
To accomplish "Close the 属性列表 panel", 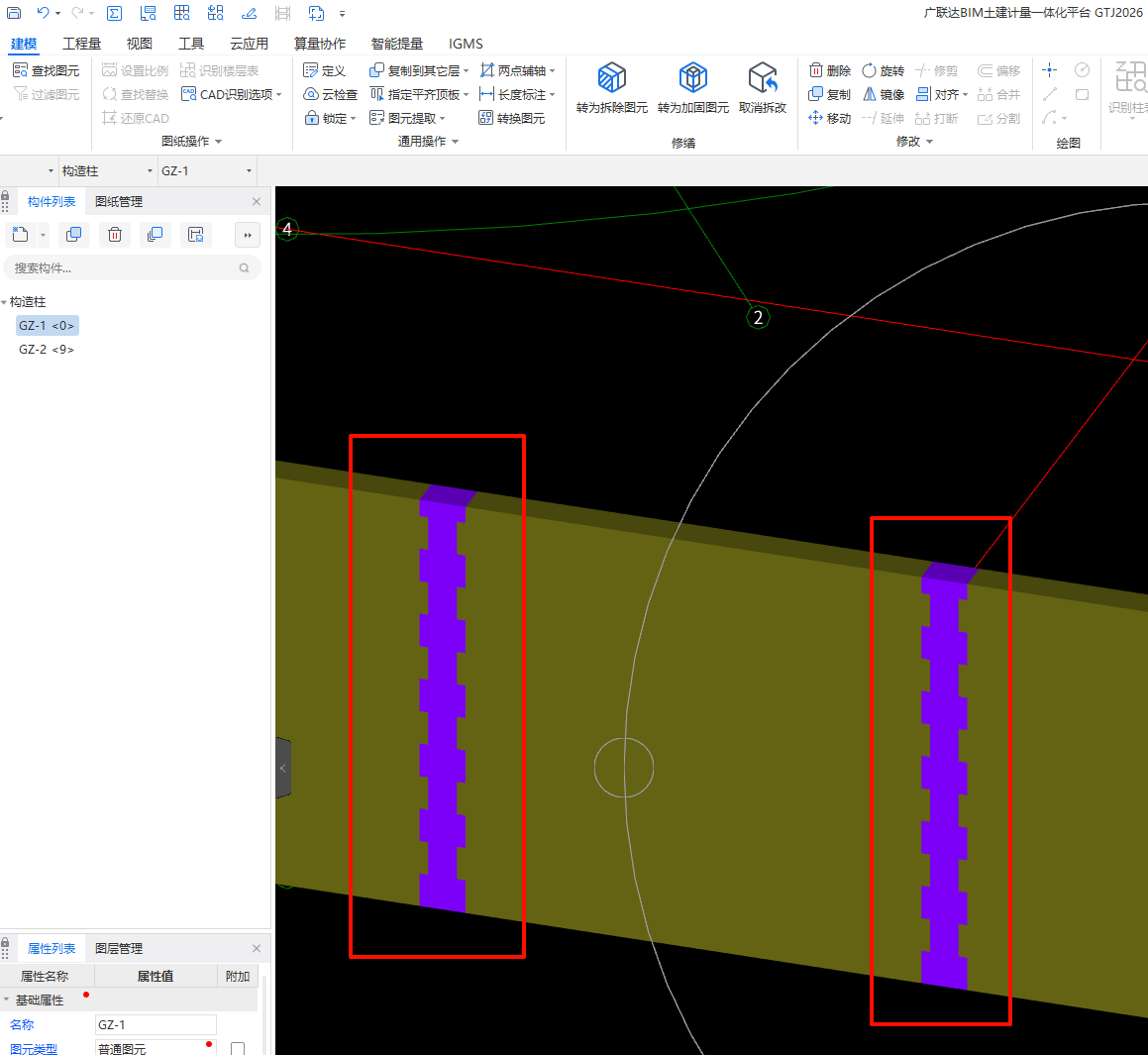I will click(257, 948).
